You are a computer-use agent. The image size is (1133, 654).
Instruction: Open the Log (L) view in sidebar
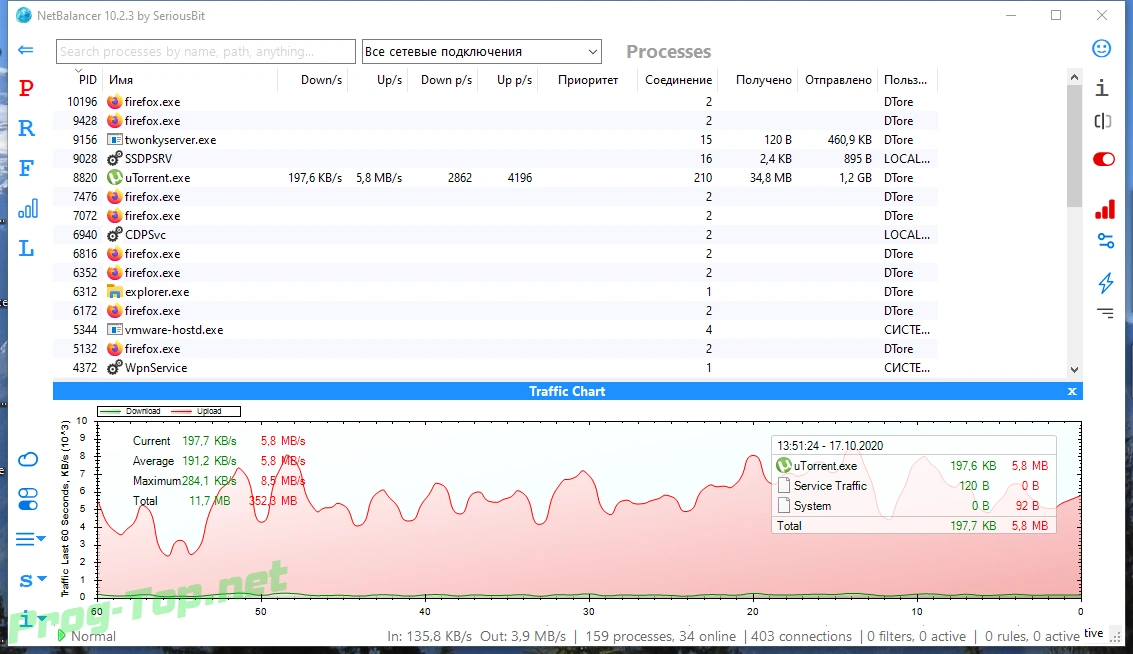26,249
